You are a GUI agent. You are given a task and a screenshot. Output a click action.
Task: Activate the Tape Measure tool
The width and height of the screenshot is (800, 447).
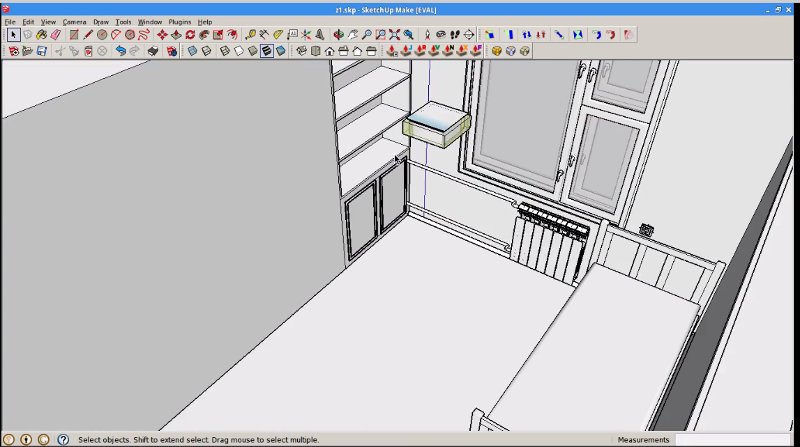pos(250,34)
